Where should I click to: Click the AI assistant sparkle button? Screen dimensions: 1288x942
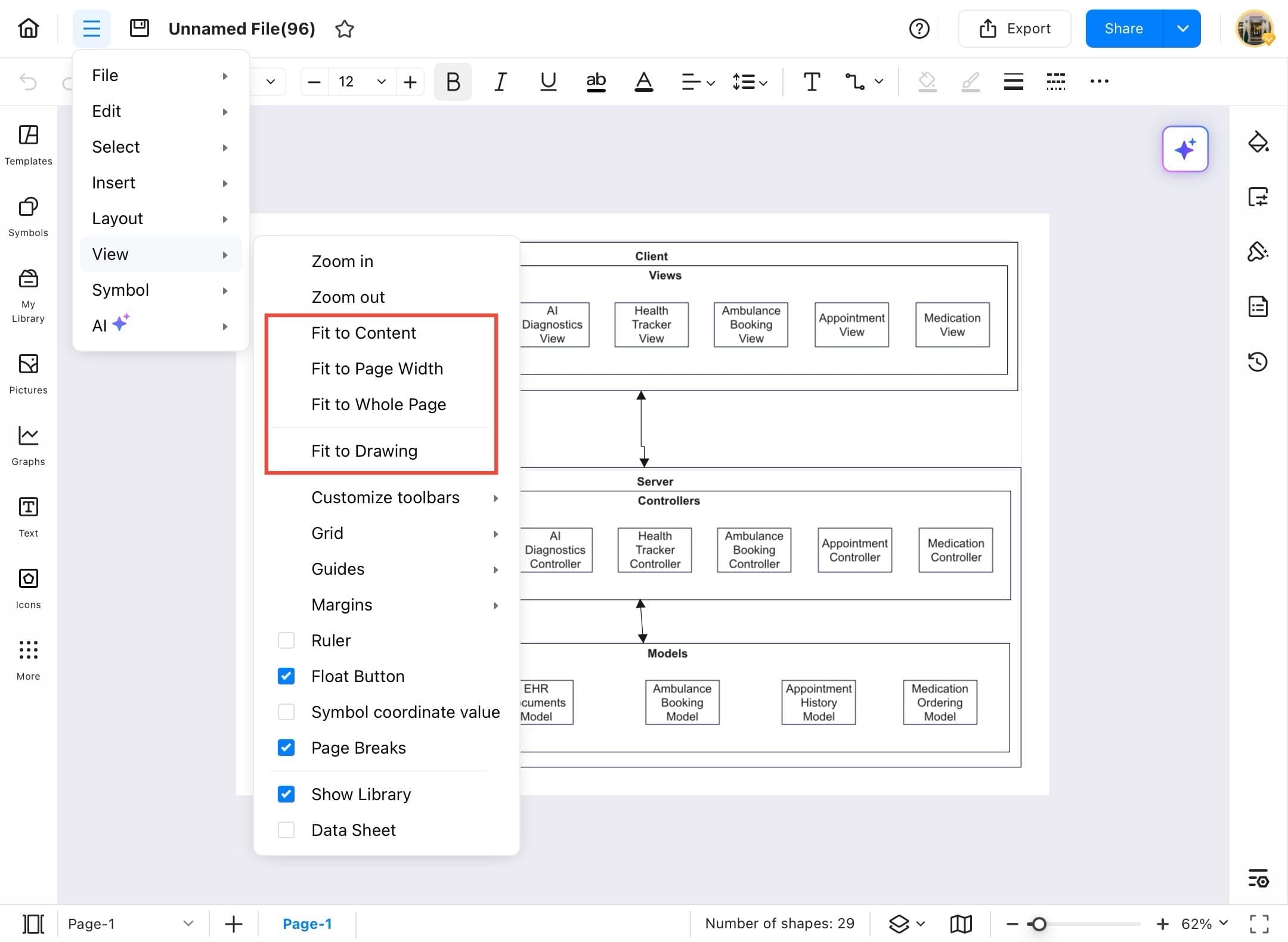1185,149
